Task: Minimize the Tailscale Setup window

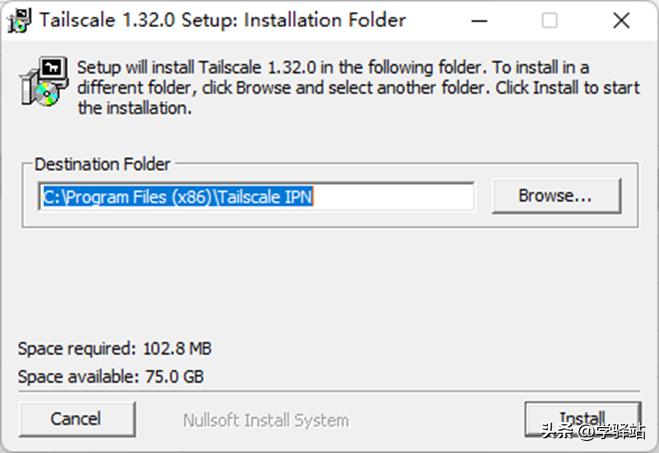Action: pyautogui.click(x=486, y=20)
